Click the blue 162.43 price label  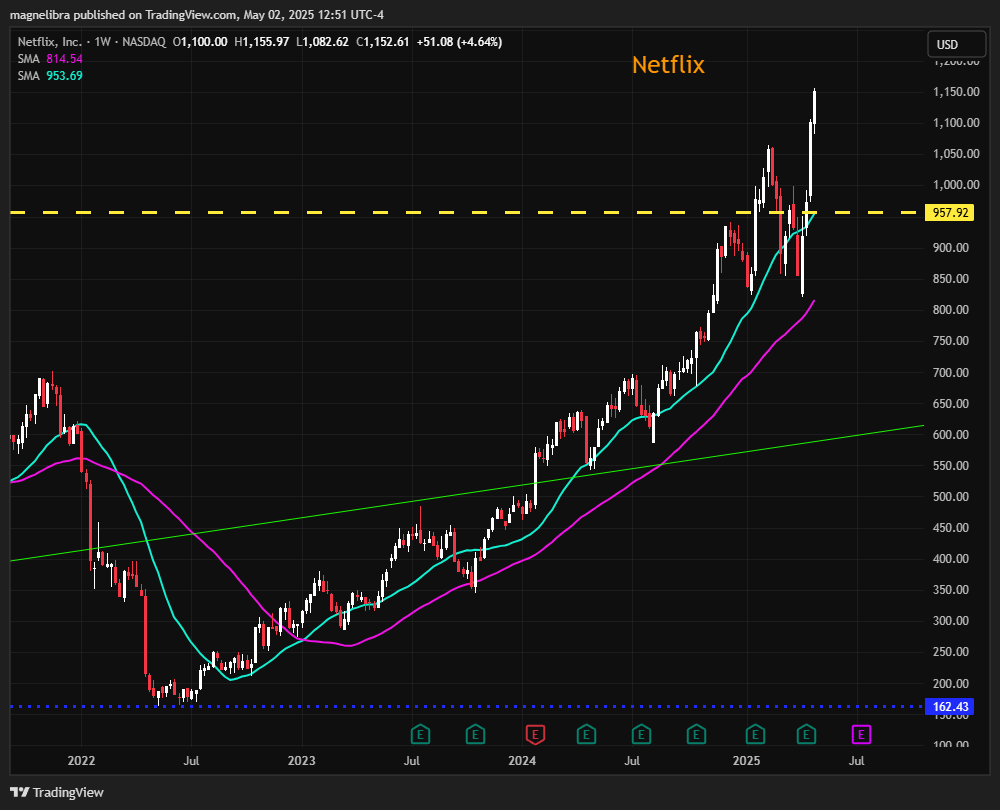coord(950,707)
